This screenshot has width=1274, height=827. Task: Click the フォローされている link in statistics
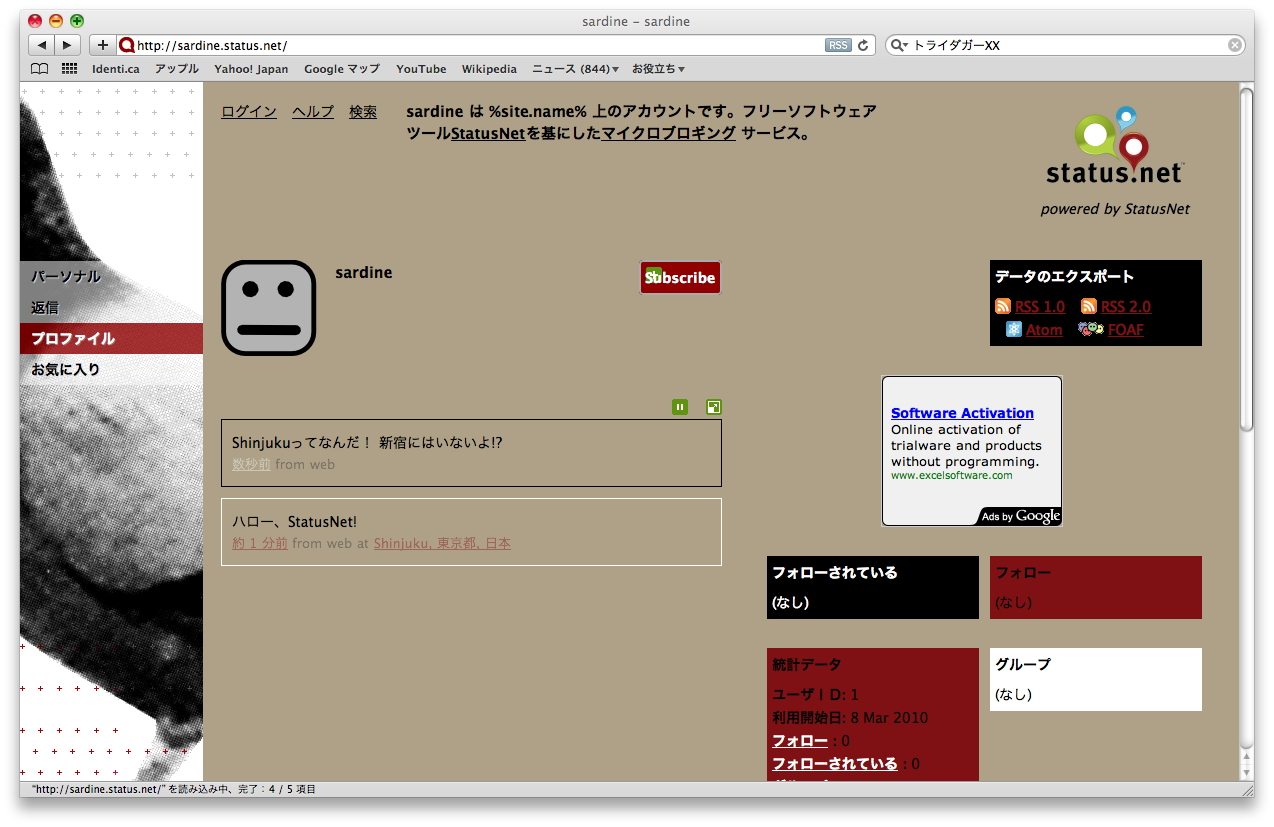coord(835,763)
